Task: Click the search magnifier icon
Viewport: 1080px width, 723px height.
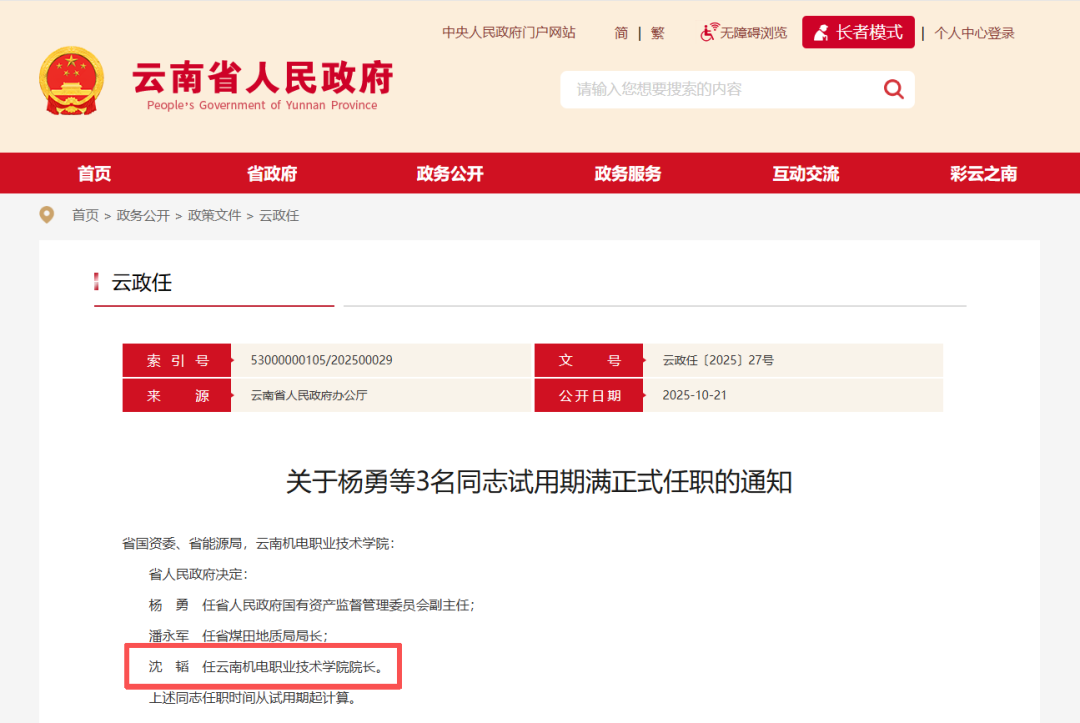Action: (893, 89)
